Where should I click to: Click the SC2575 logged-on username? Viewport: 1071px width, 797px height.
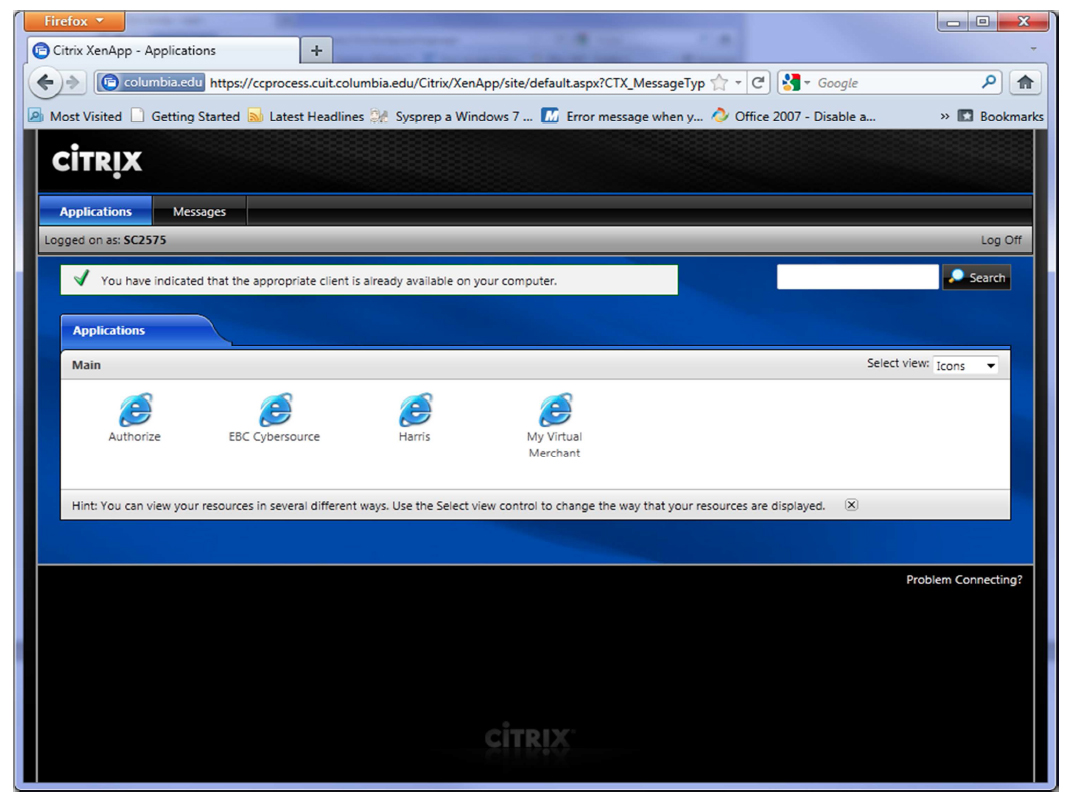145,240
